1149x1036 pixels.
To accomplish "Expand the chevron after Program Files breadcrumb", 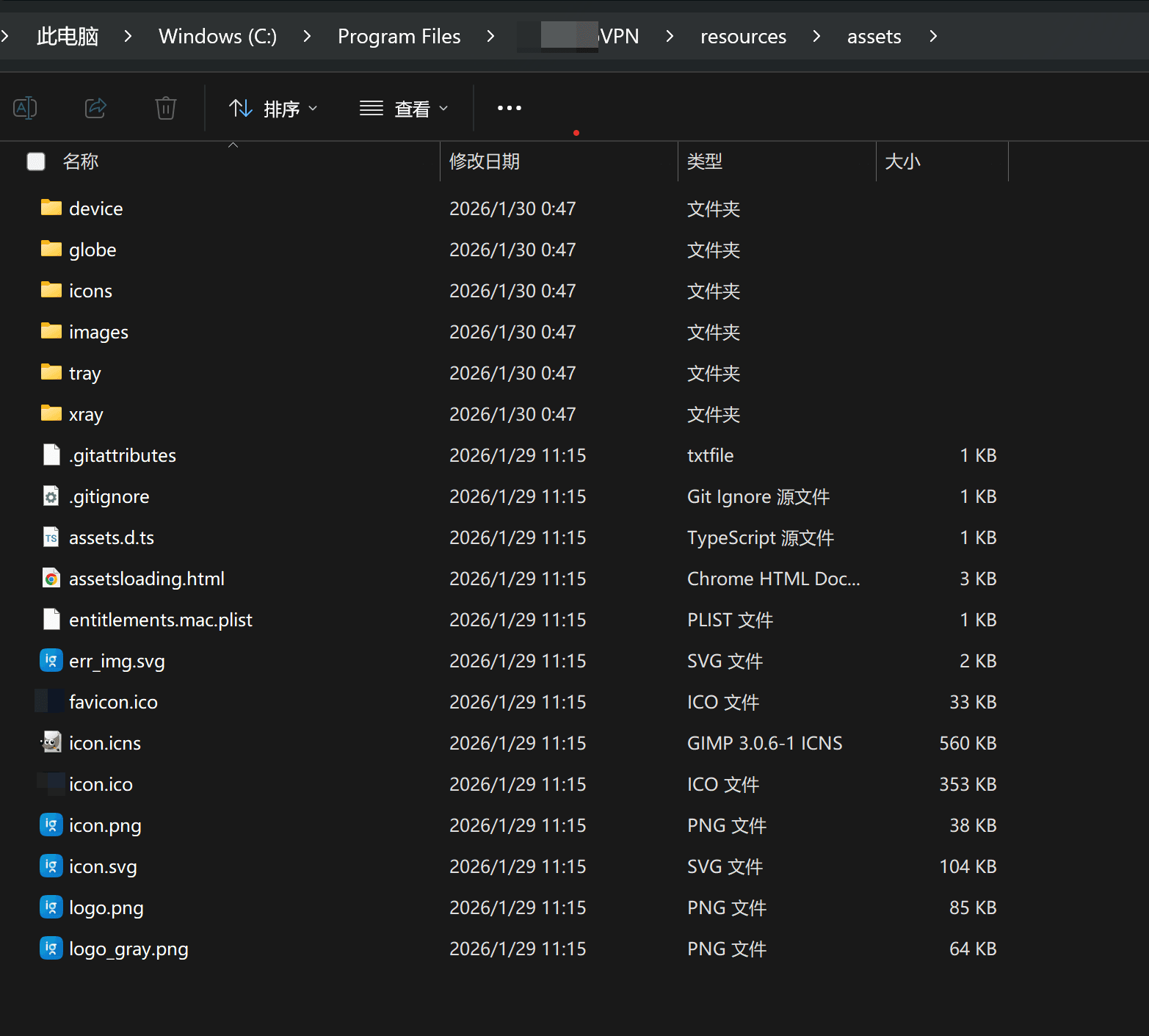I will [x=490, y=36].
